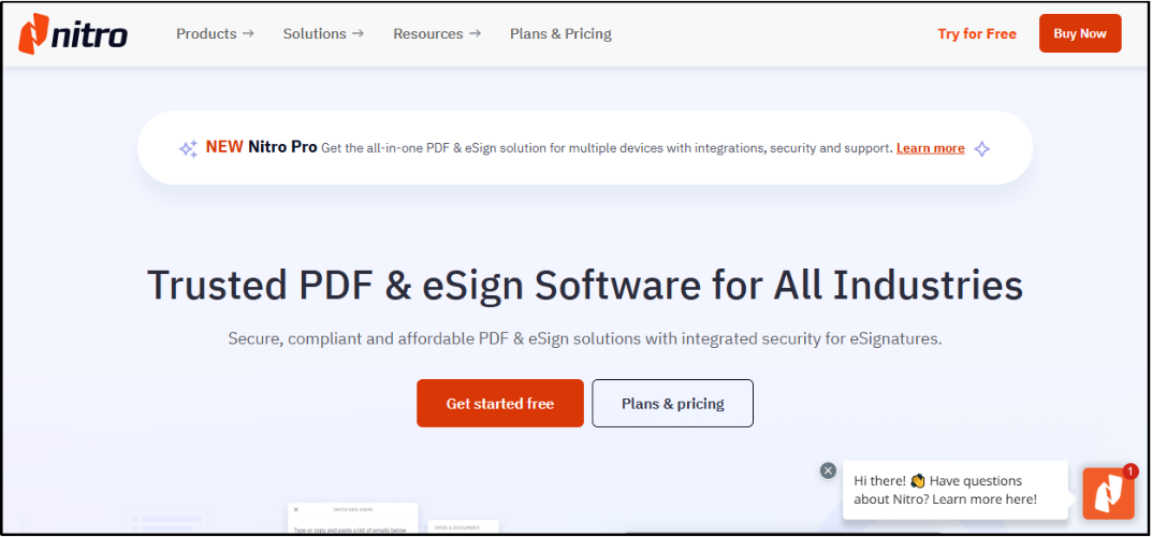1152x537 pixels.
Task: Open the Solutions menu
Action: coord(323,34)
